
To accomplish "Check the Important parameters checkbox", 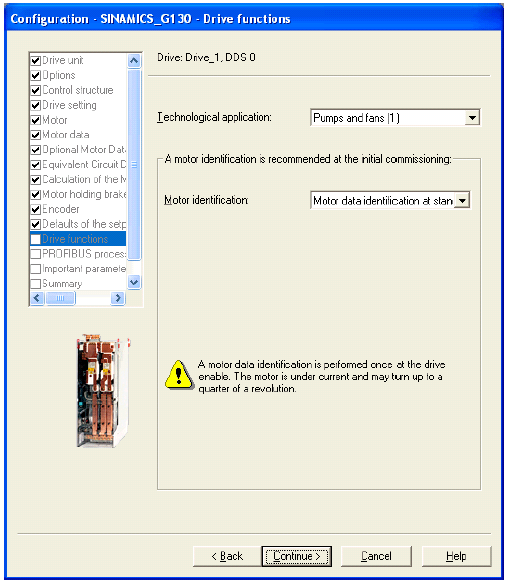I will point(36,269).
